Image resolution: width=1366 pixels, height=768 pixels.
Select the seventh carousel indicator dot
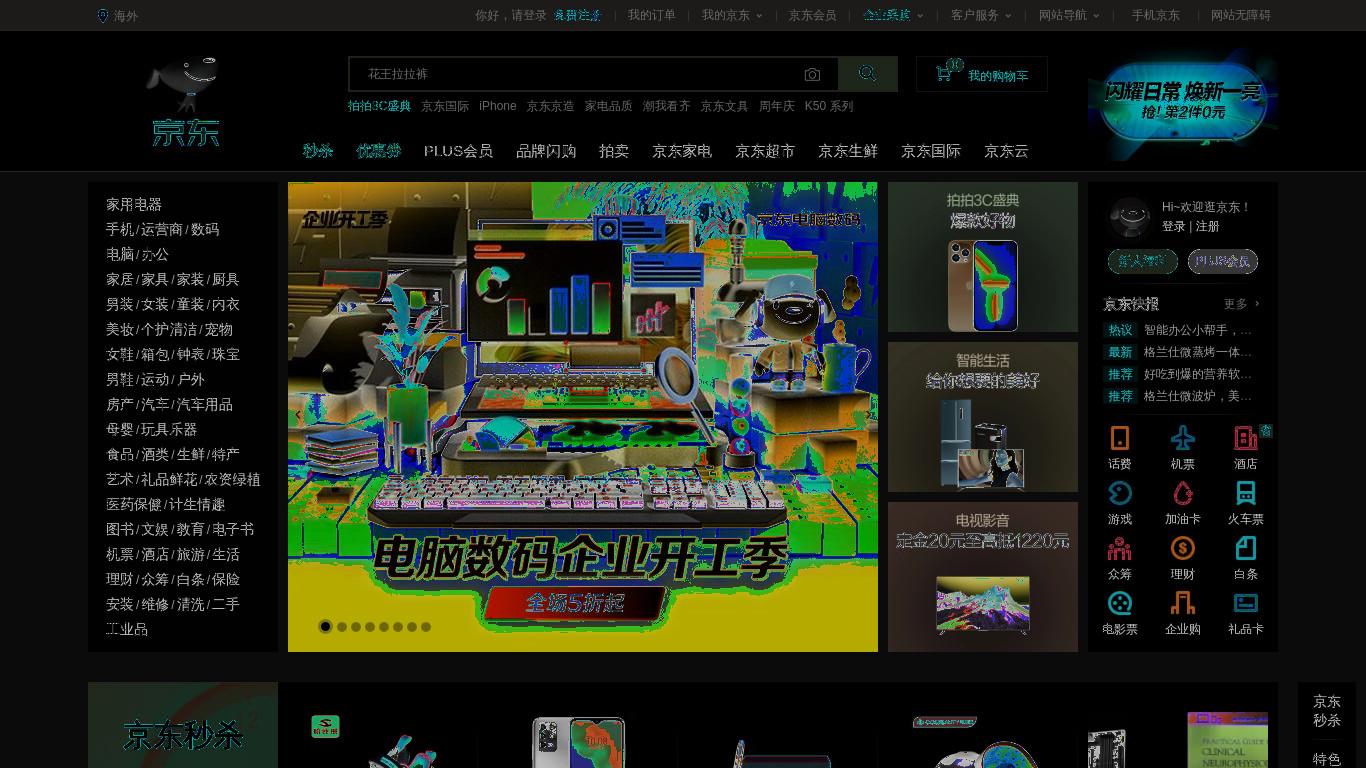point(412,627)
